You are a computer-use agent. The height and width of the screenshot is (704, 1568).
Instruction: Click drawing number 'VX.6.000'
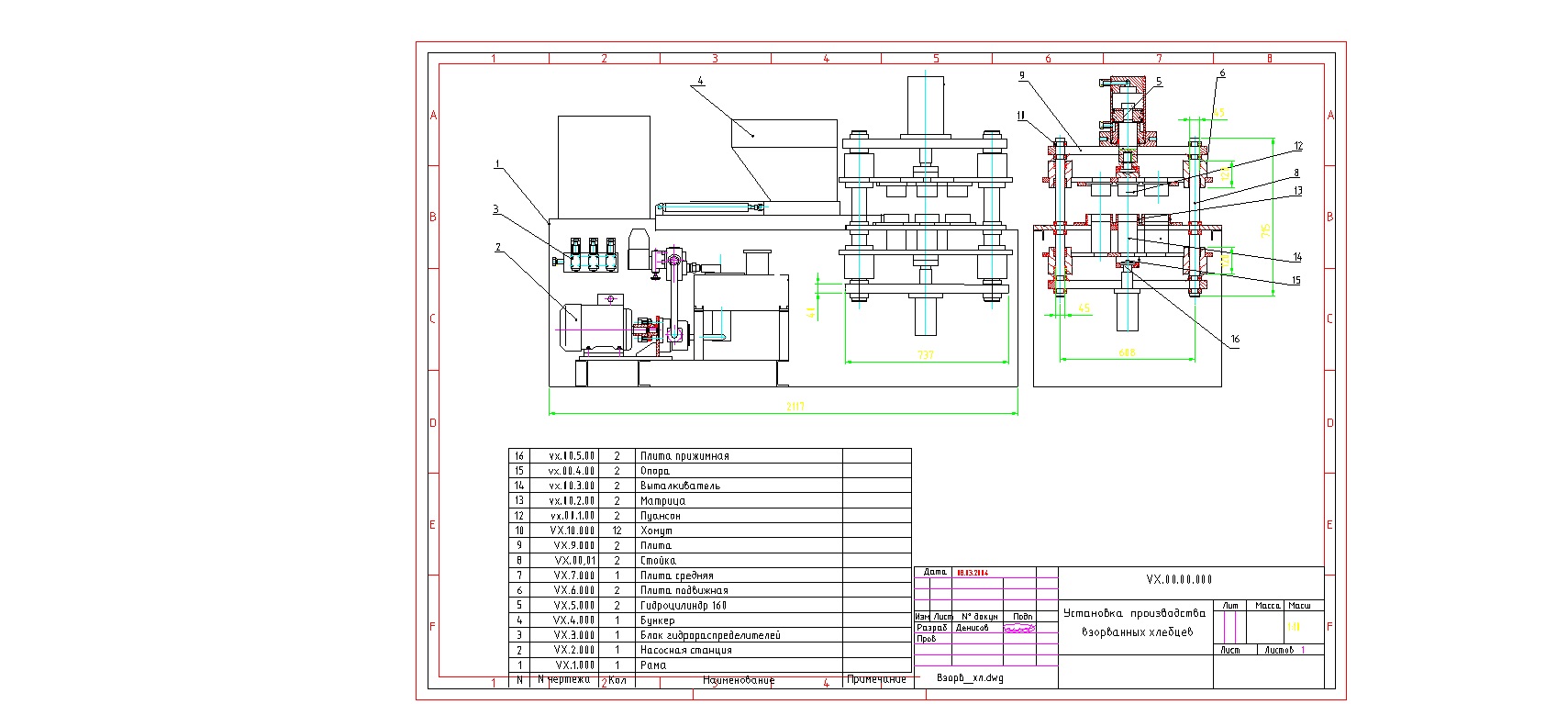tap(575, 590)
